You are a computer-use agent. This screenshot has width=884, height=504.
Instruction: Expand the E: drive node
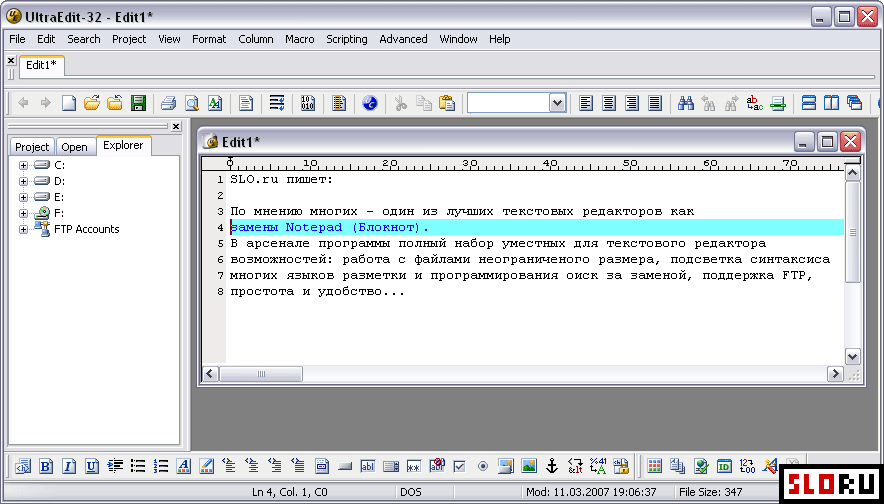23,197
